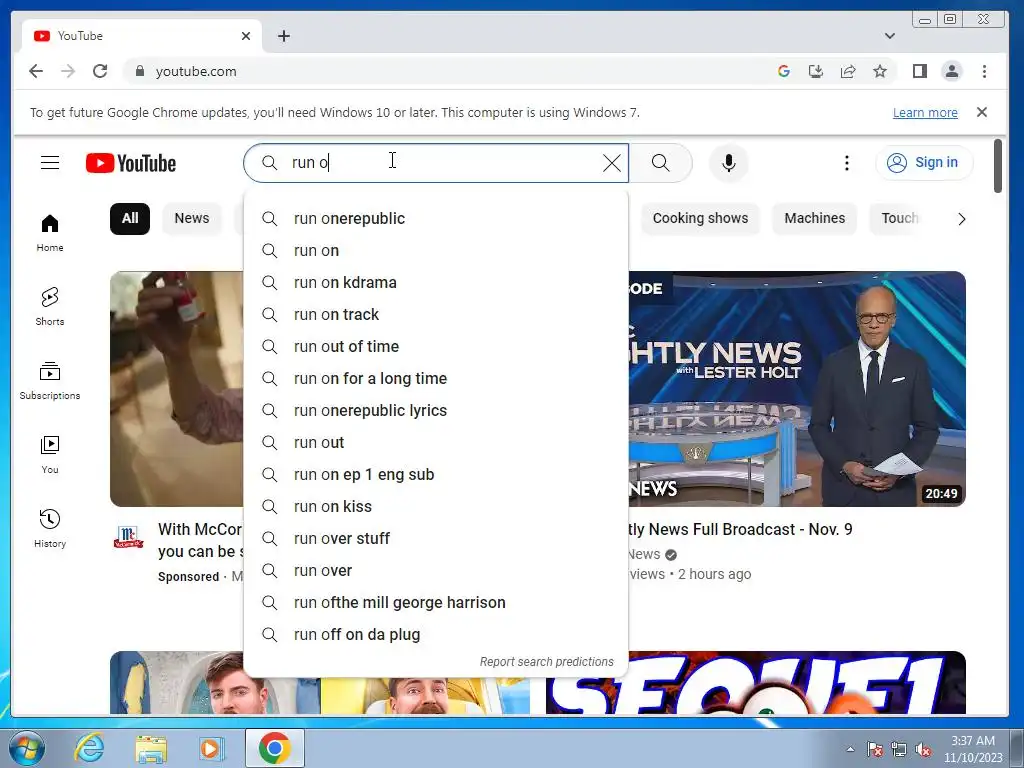
Task: Click the install app icon in address bar
Action: (816, 71)
